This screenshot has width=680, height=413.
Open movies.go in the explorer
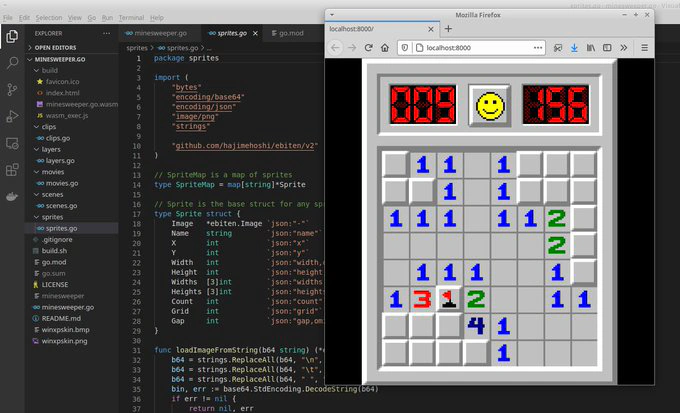(x=62, y=183)
